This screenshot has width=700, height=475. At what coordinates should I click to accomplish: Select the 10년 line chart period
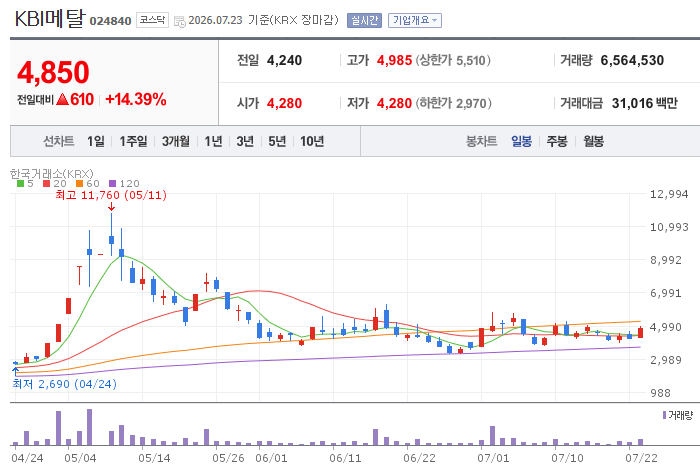(312, 142)
